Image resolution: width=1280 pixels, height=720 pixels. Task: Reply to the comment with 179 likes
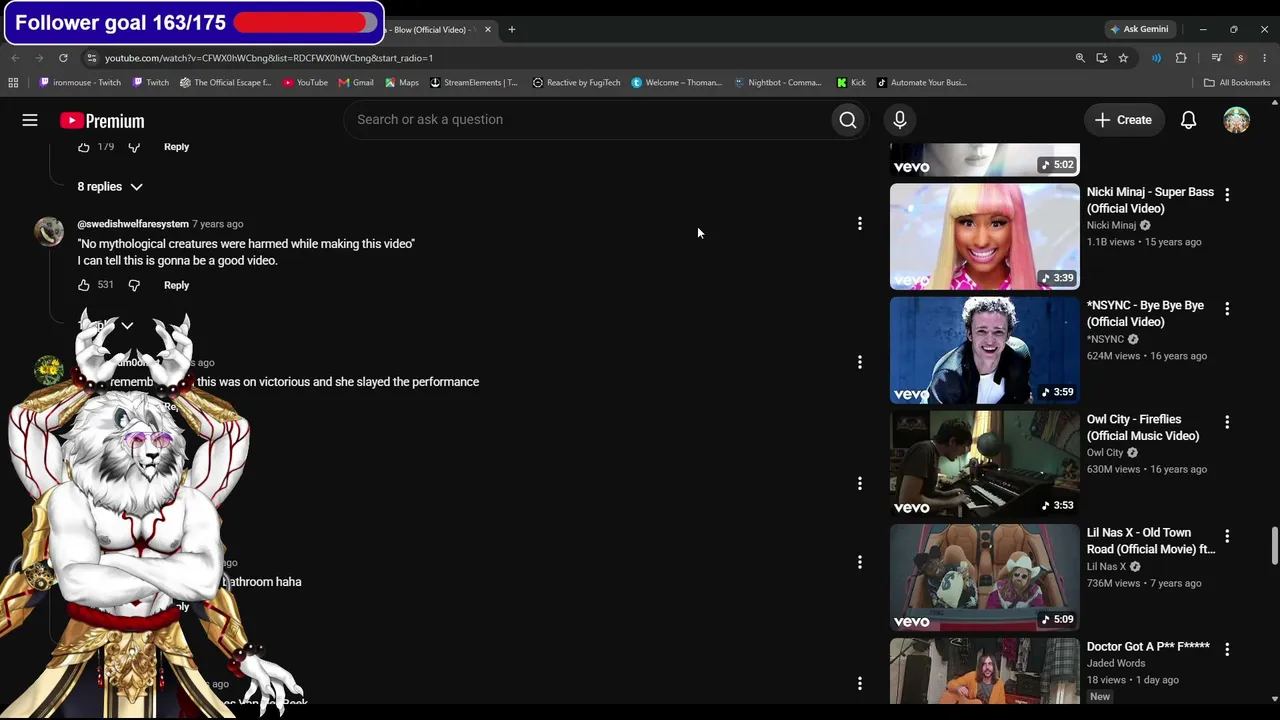(176, 147)
